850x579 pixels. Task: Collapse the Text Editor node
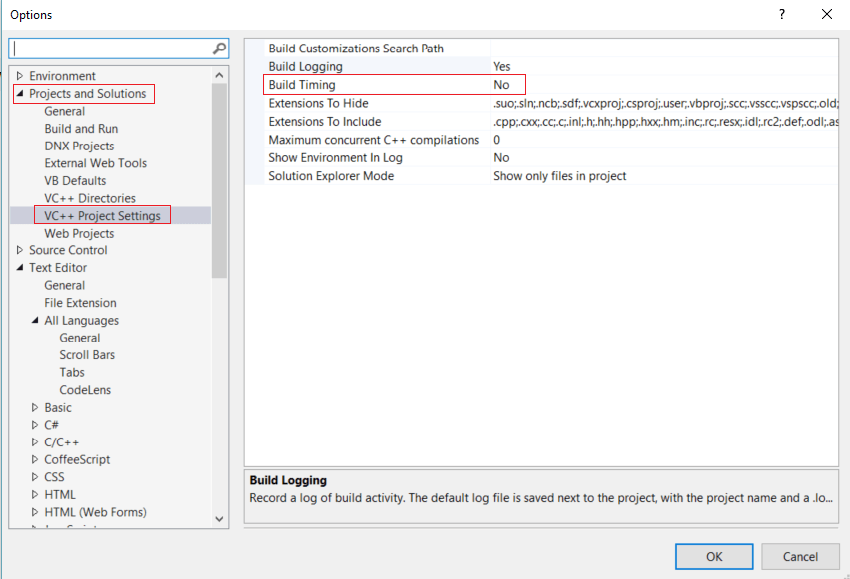(20, 268)
